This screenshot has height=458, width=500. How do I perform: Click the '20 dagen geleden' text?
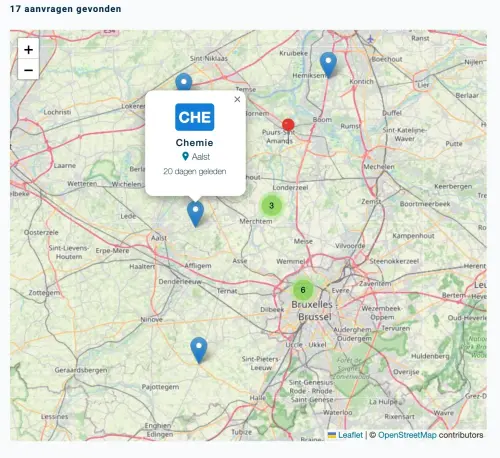(x=195, y=171)
